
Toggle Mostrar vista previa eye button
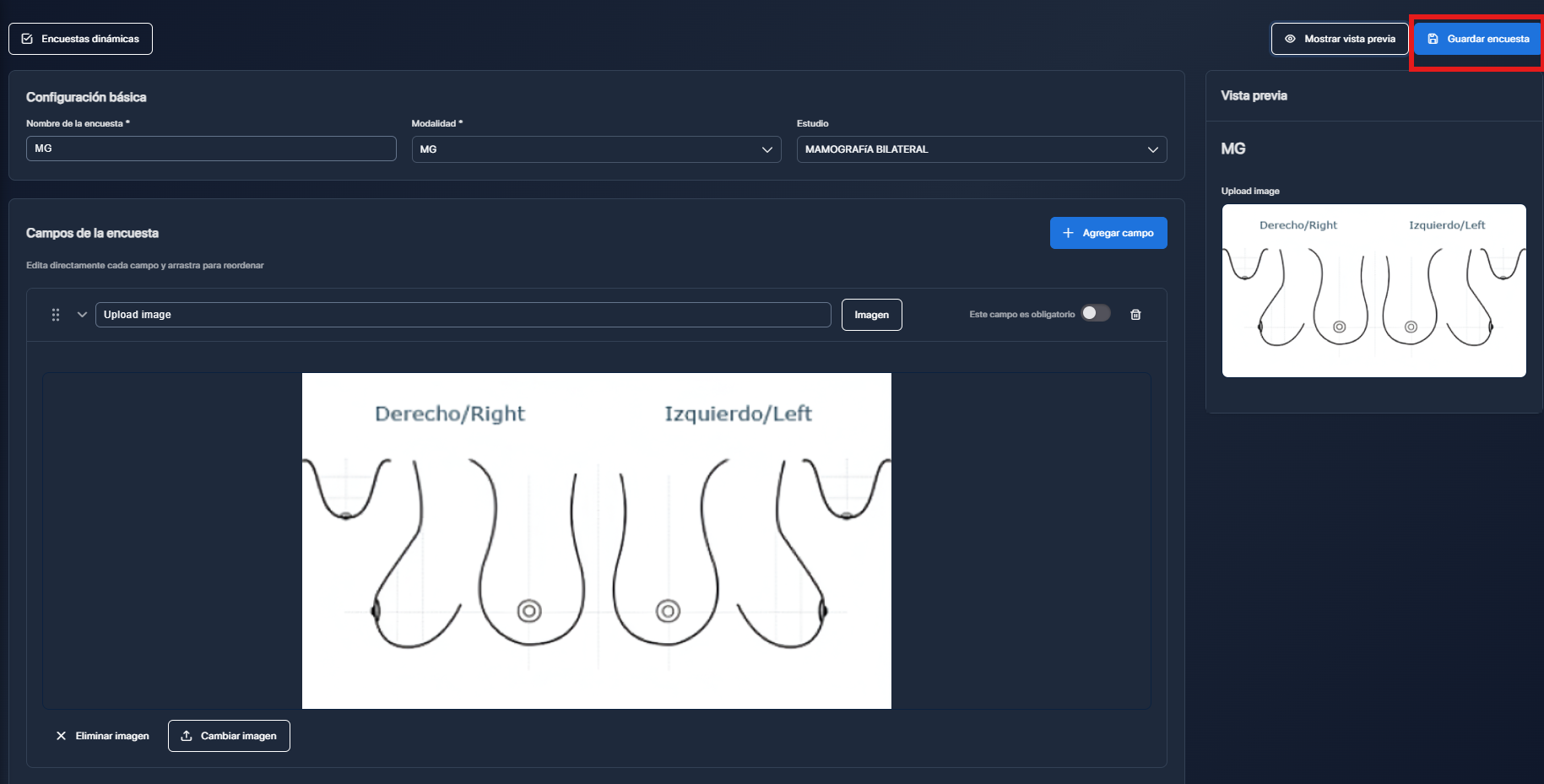1339,39
